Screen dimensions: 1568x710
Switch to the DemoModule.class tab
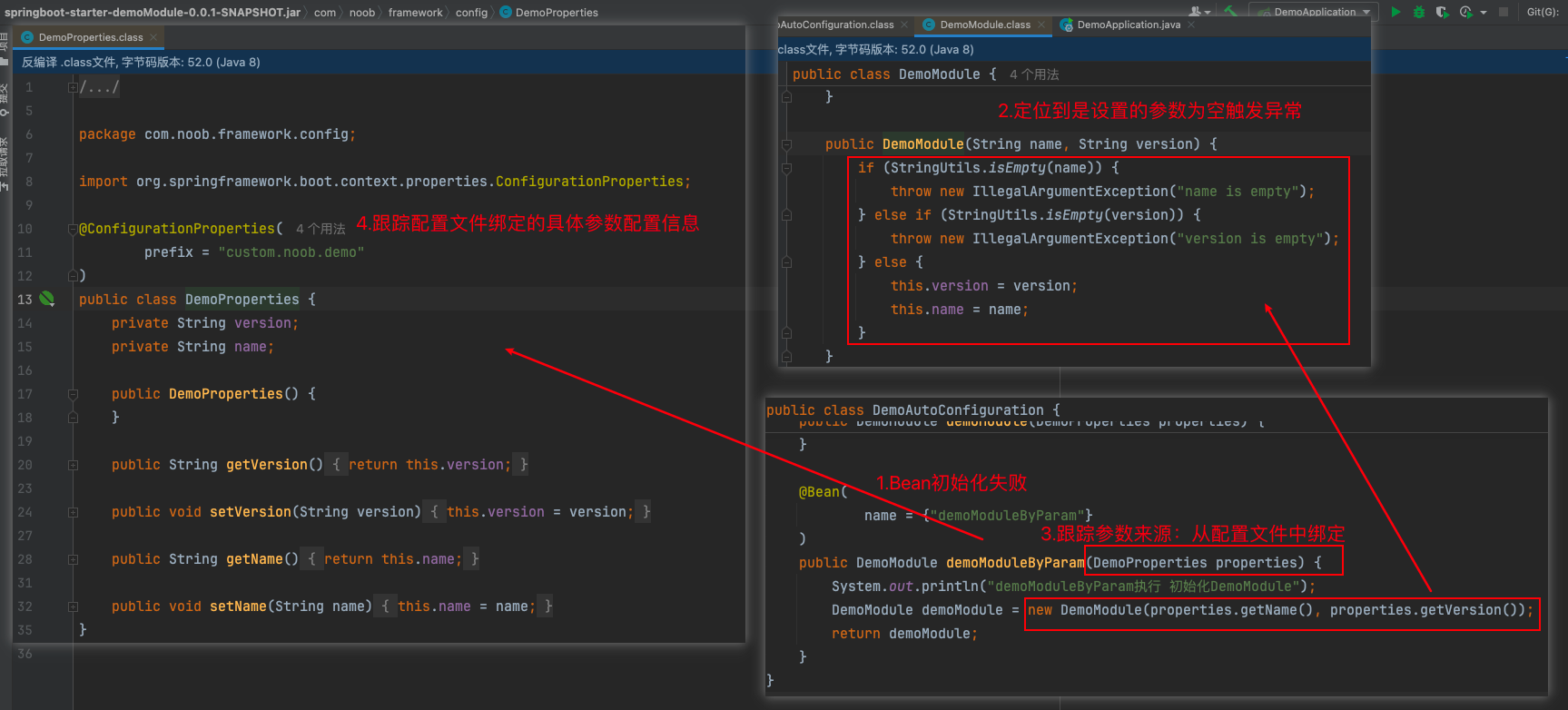coord(985,25)
